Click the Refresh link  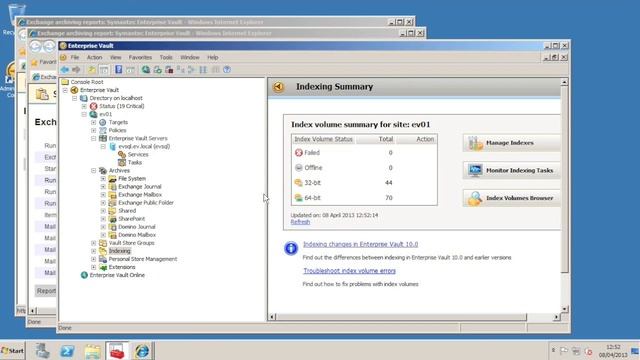click(x=300, y=222)
